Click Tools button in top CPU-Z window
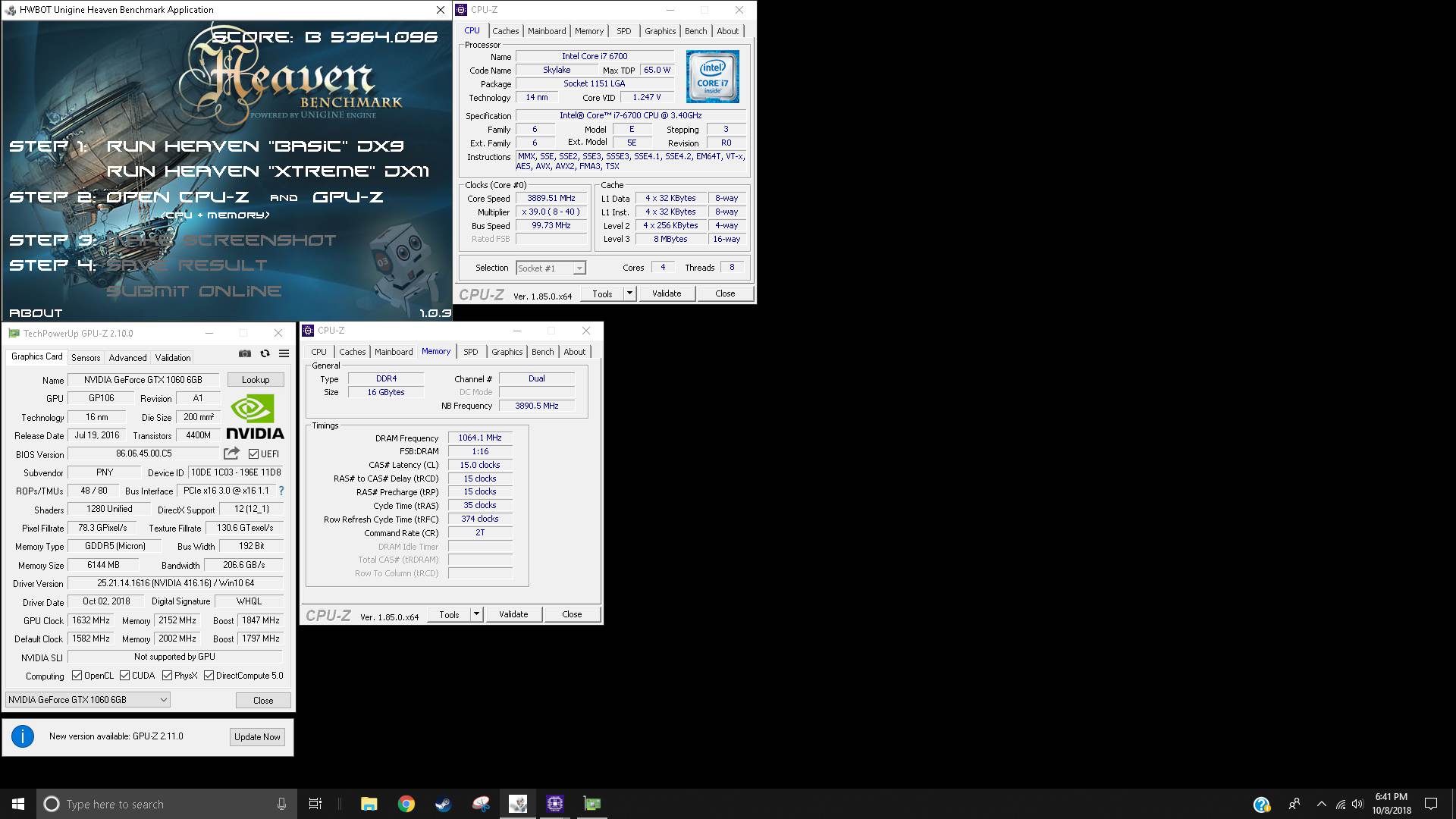Screen dimensions: 1456x819 point(602,293)
